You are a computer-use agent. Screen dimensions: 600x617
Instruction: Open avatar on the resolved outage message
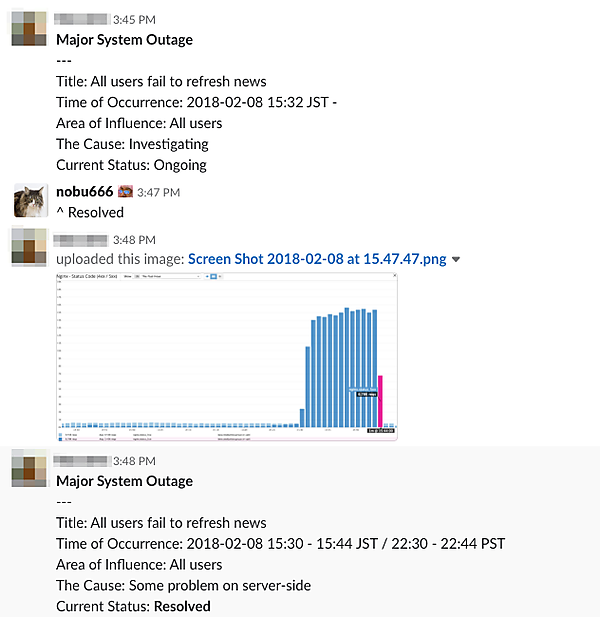coord(29,468)
